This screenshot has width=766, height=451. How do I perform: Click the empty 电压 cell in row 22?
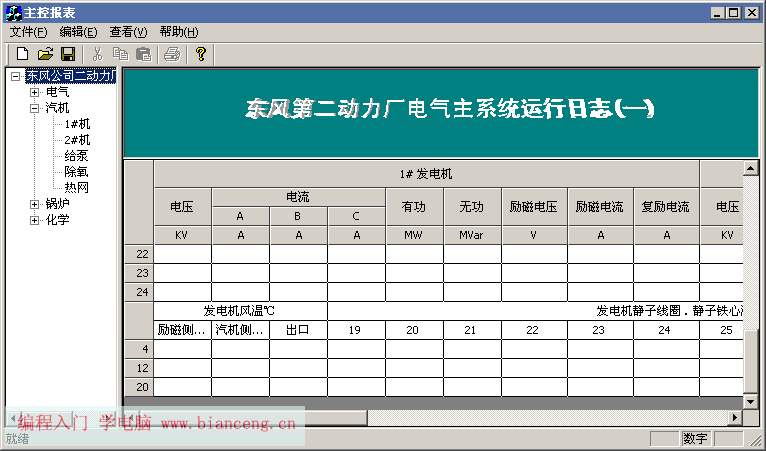click(182, 254)
